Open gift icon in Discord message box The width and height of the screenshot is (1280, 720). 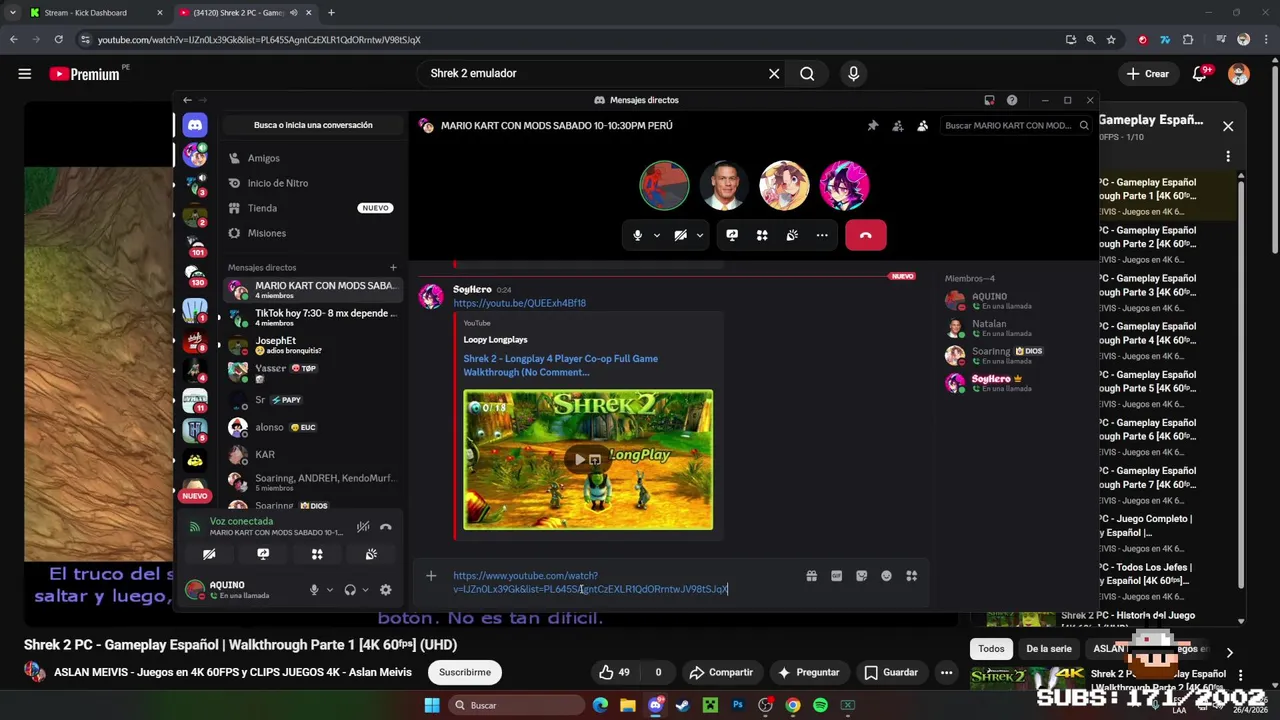(x=812, y=576)
